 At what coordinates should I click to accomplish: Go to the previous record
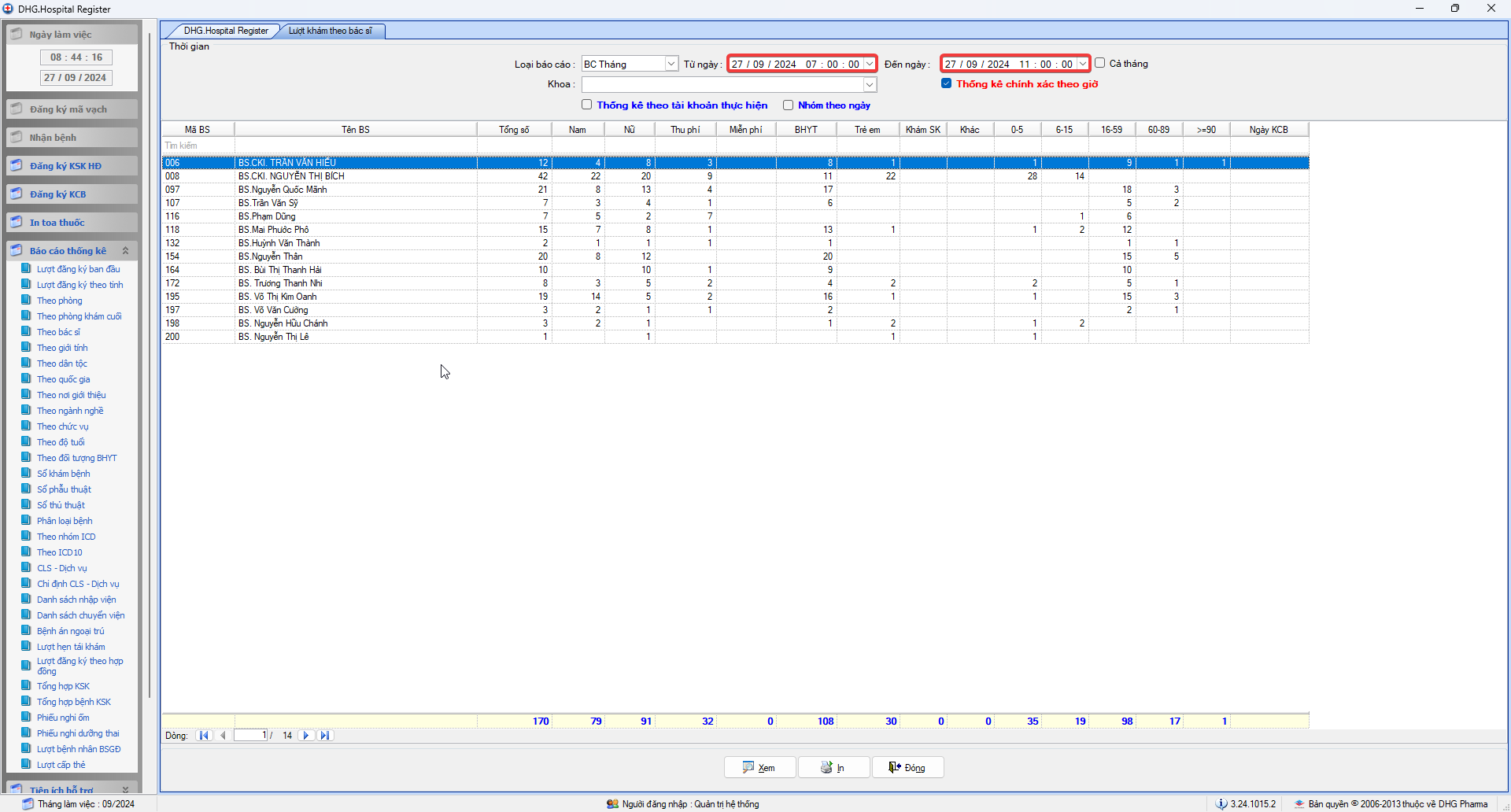point(224,736)
